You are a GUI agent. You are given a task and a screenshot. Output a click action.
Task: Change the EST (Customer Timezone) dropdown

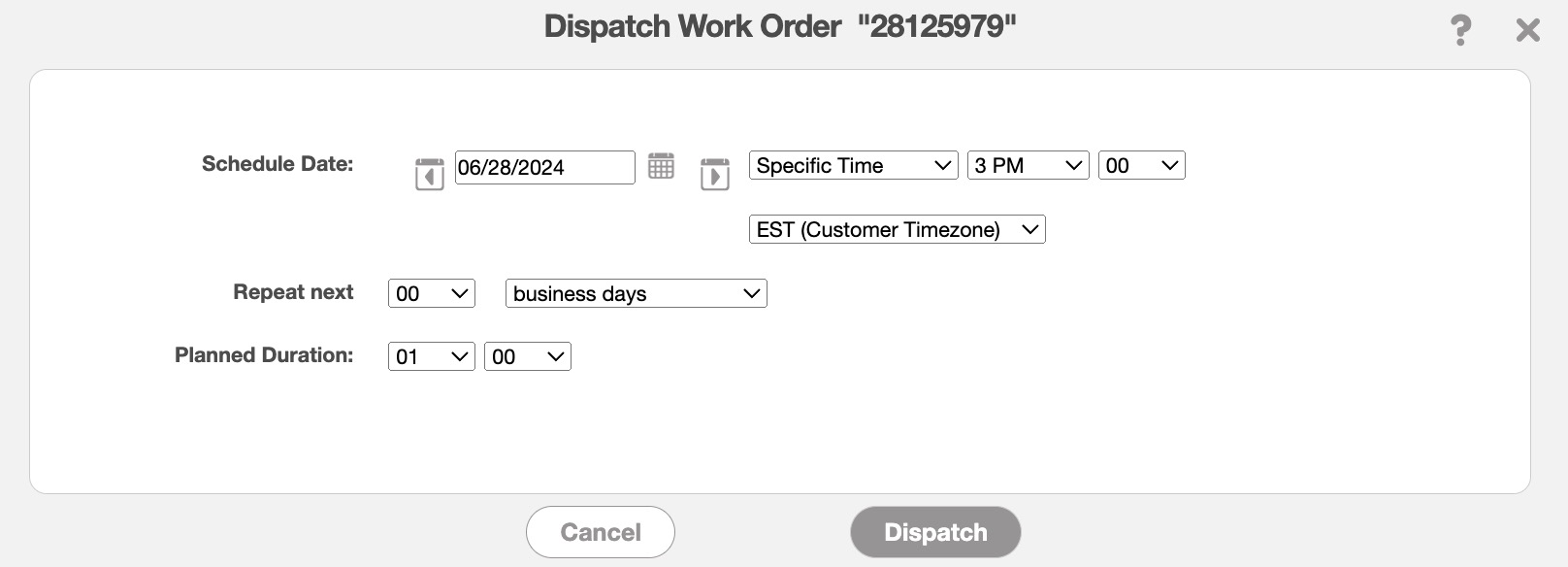pyautogui.click(x=897, y=229)
